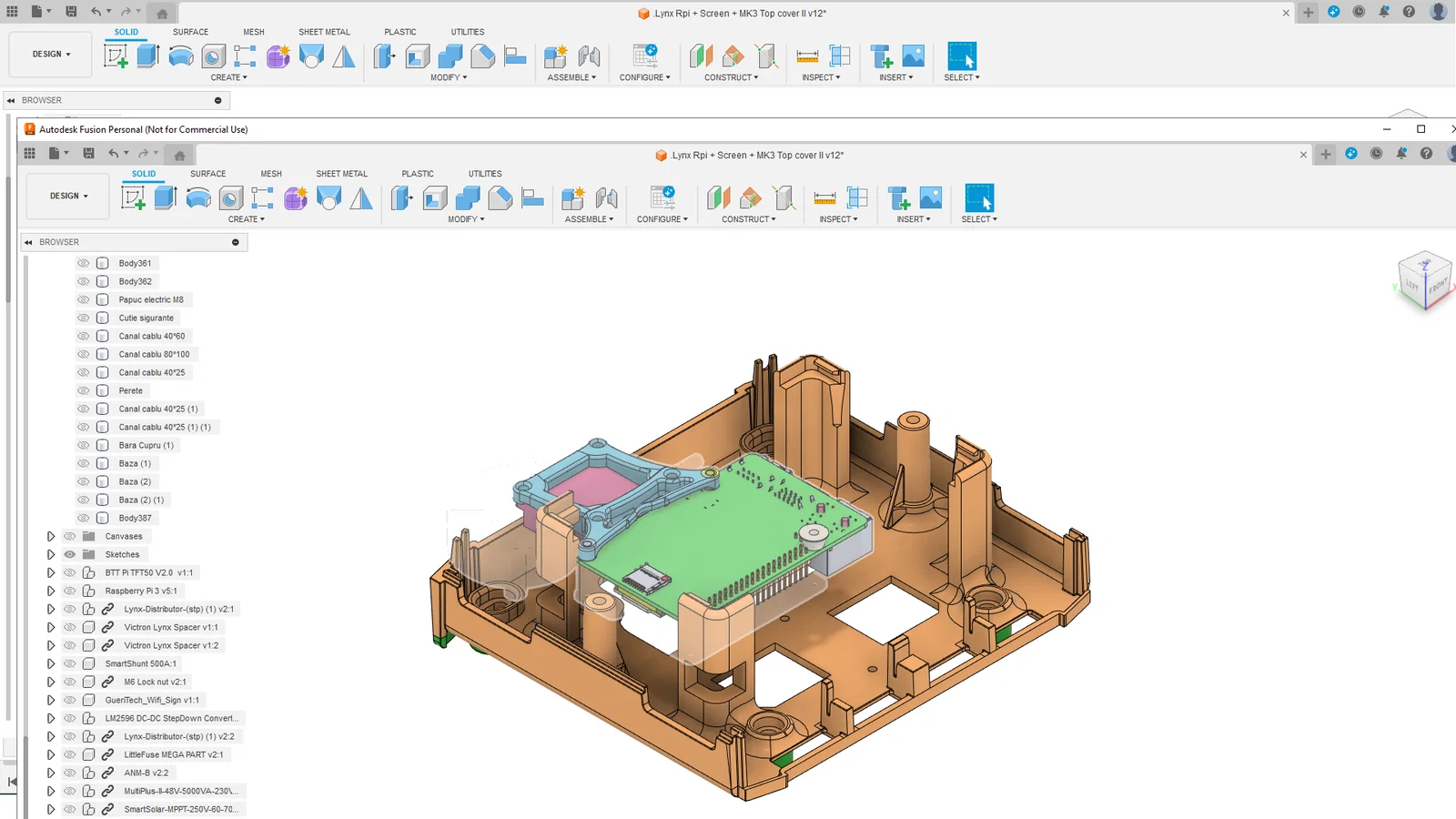
Task: Show the Perete body
Action: (84, 390)
